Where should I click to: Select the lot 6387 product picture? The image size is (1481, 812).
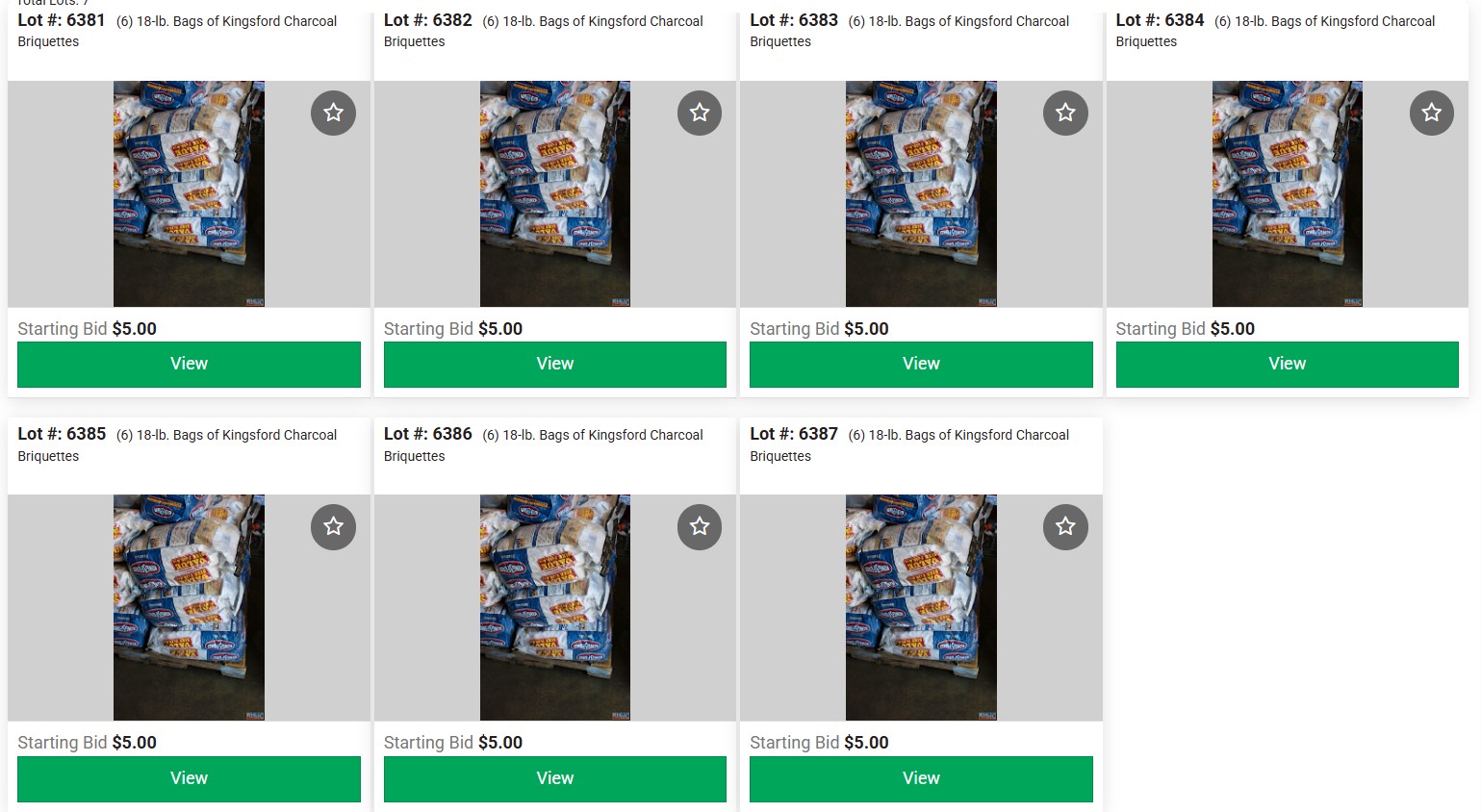921,608
